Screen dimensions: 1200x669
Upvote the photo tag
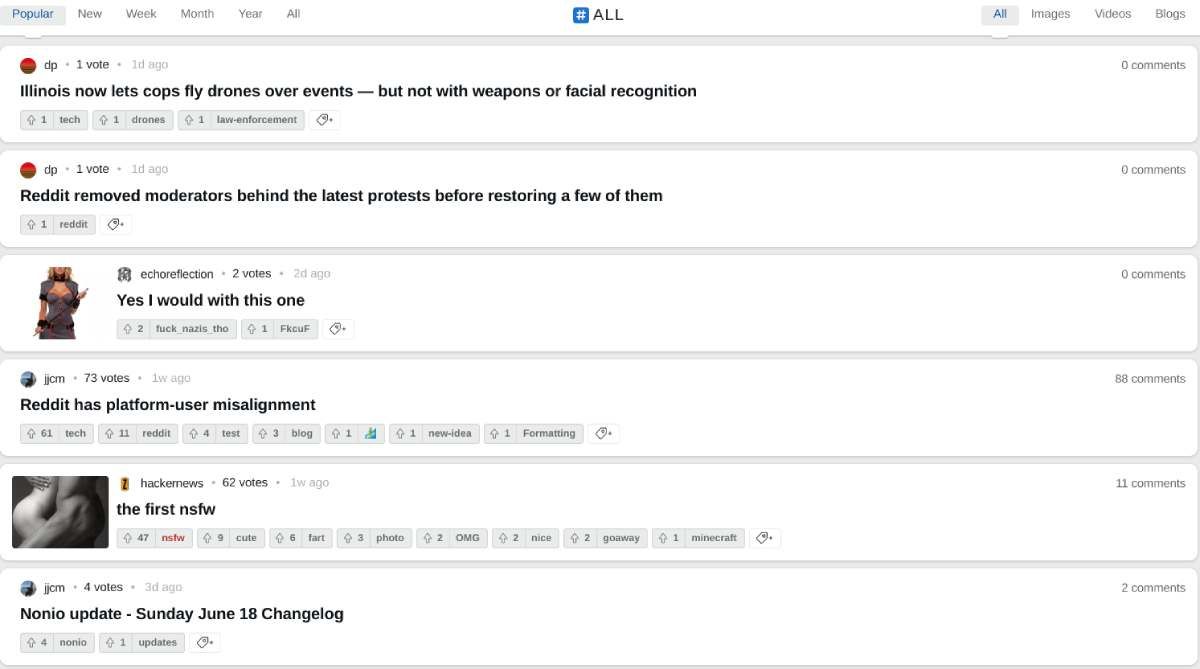(x=353, y=538)
